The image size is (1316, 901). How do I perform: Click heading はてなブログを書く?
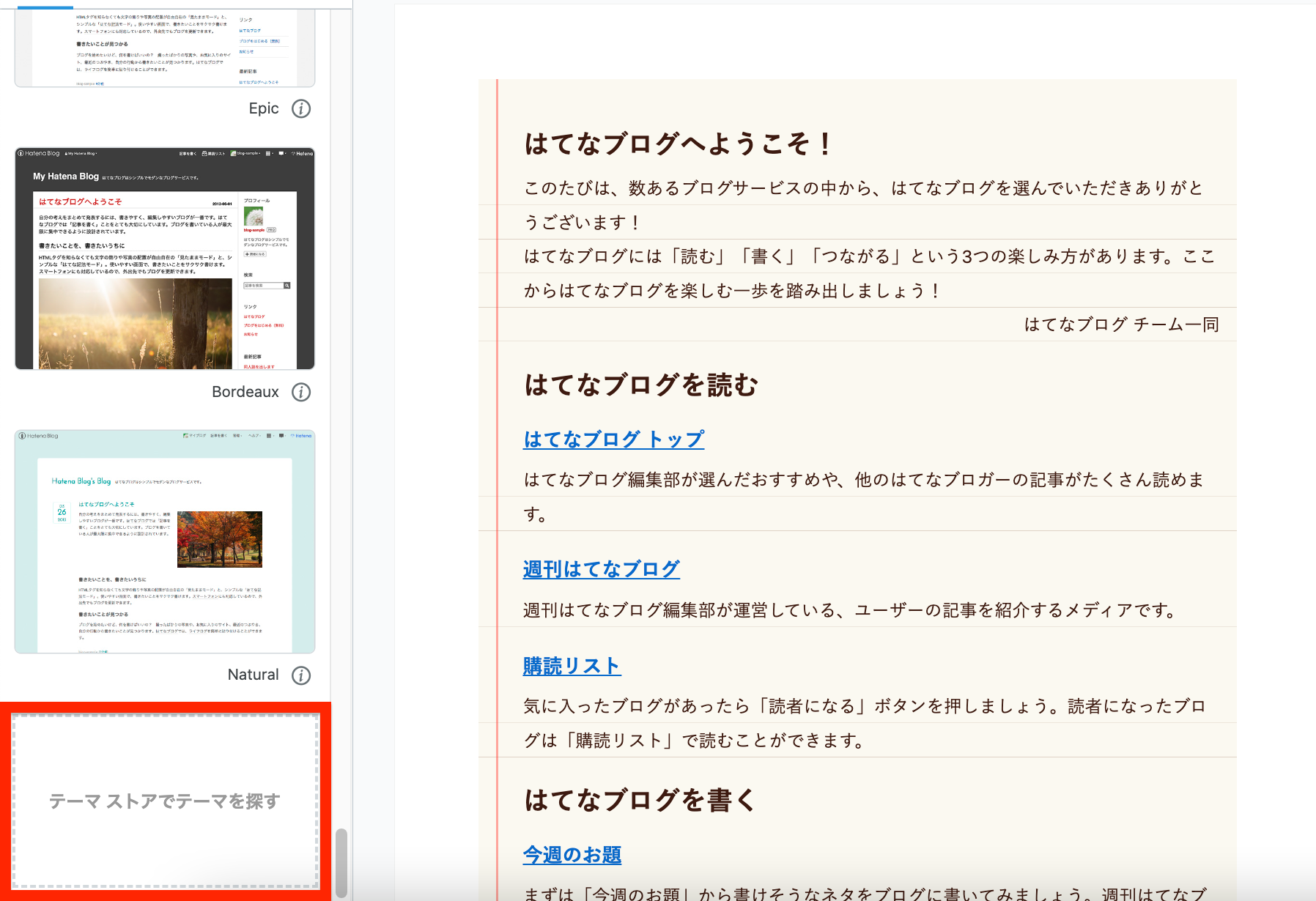641,800
